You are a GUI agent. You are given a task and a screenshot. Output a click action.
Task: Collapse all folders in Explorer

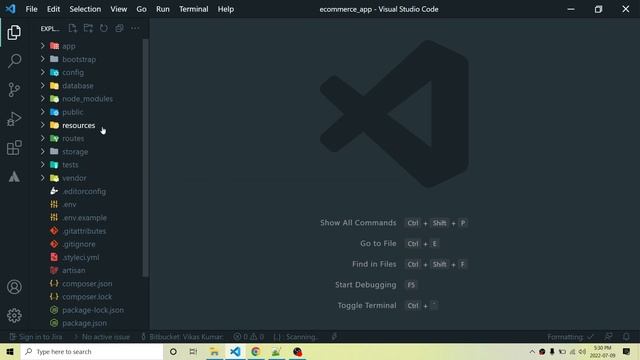[119, 28]
